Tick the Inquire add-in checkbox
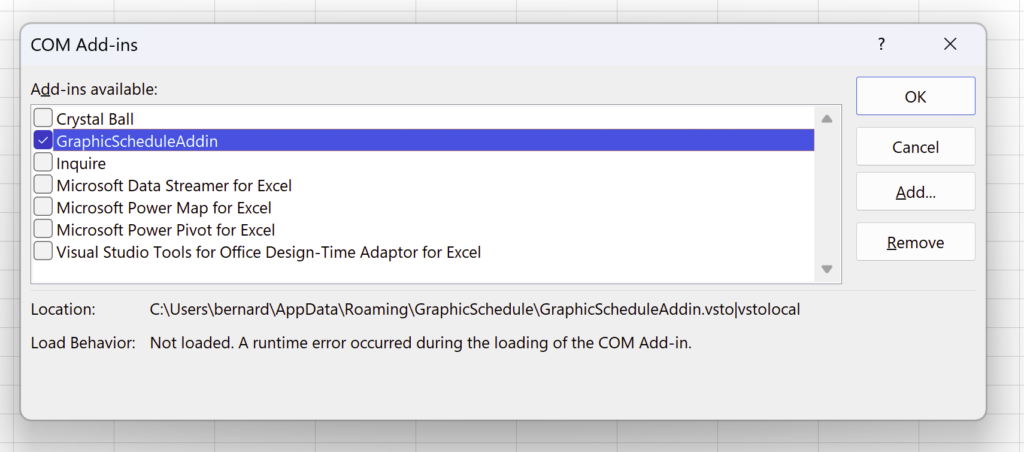 (x=43, y=163)
